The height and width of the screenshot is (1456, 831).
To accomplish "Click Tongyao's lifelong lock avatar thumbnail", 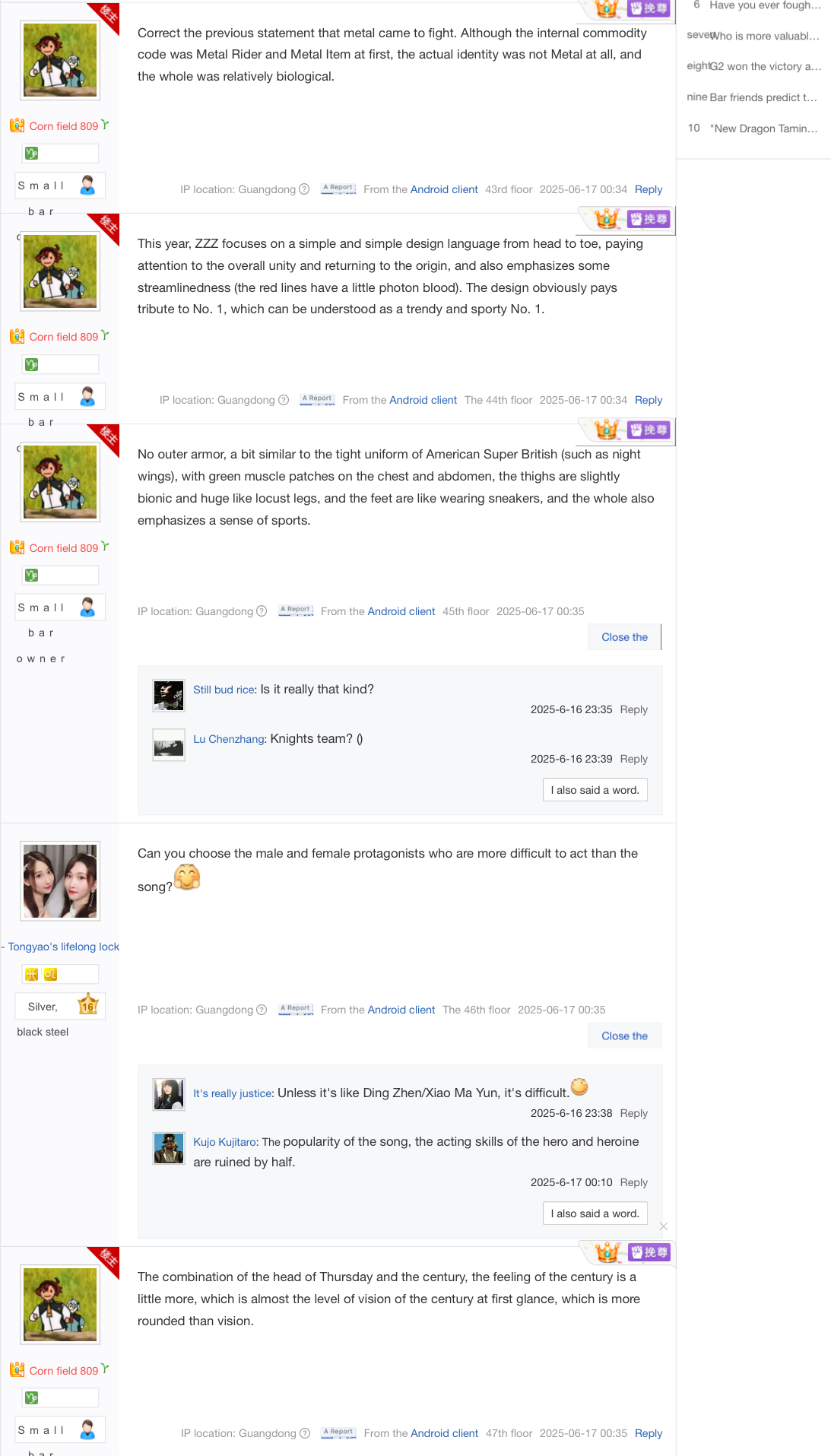I will pos(60,881).
